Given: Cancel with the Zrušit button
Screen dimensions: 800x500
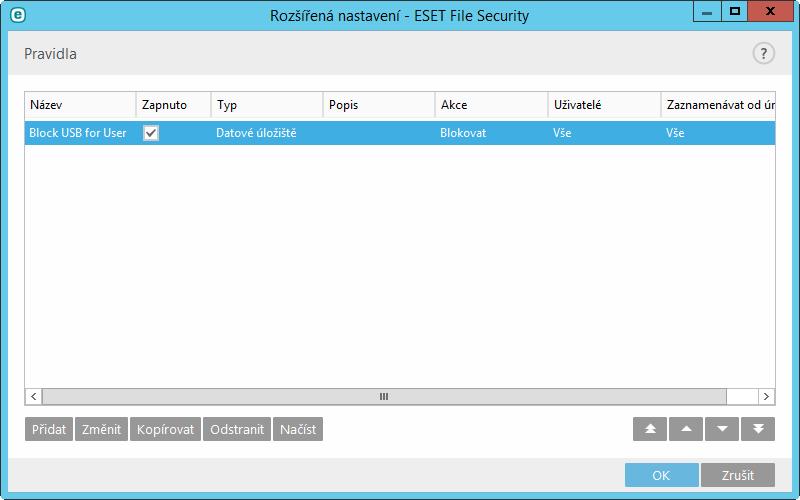Looking at the screenshot, I should click(738, 475).
